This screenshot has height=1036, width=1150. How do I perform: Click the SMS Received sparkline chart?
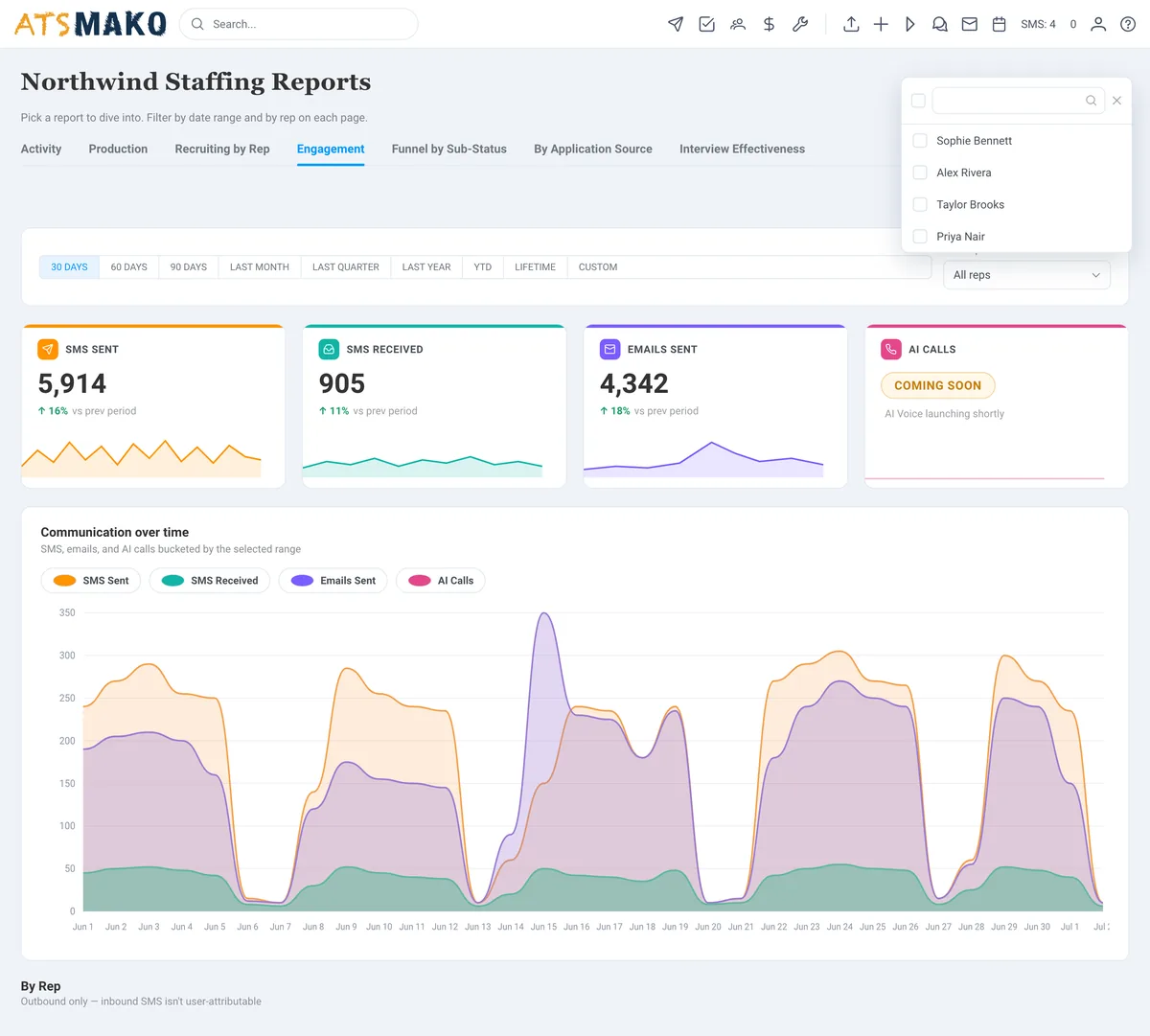pyautogui.click(x=423, y=465)
